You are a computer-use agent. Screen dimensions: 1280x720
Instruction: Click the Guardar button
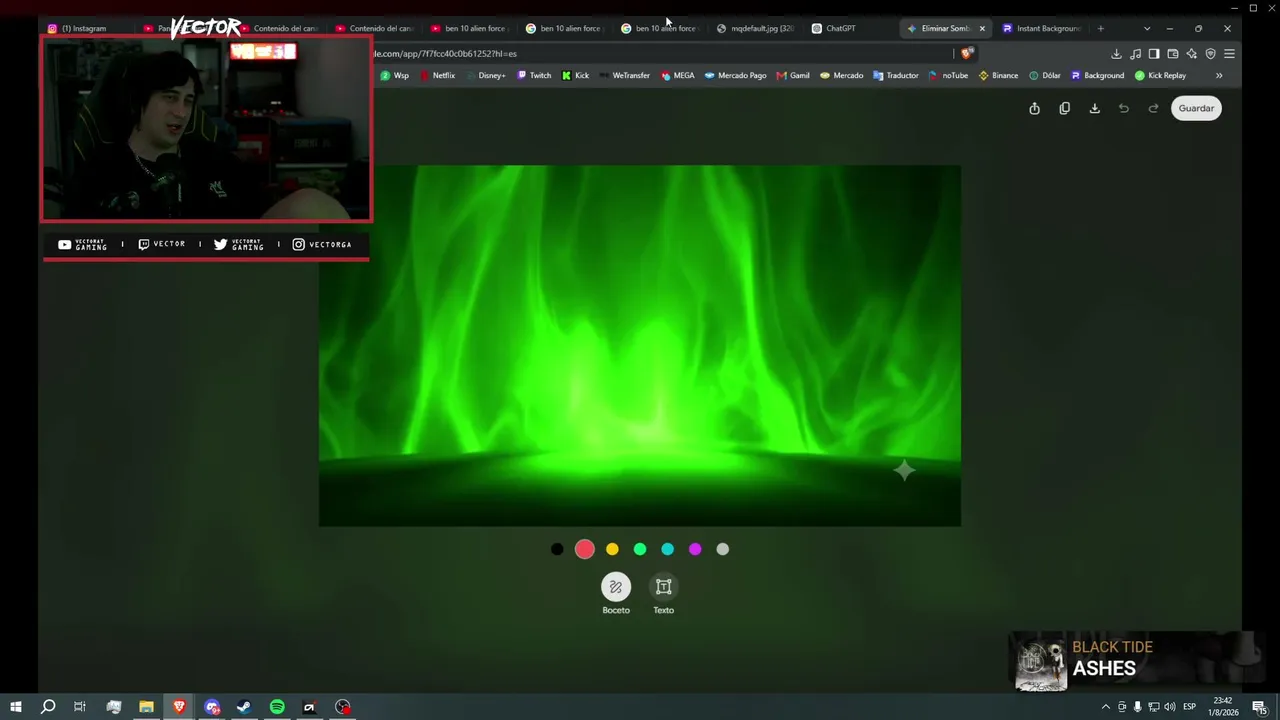click(1196, 108)
